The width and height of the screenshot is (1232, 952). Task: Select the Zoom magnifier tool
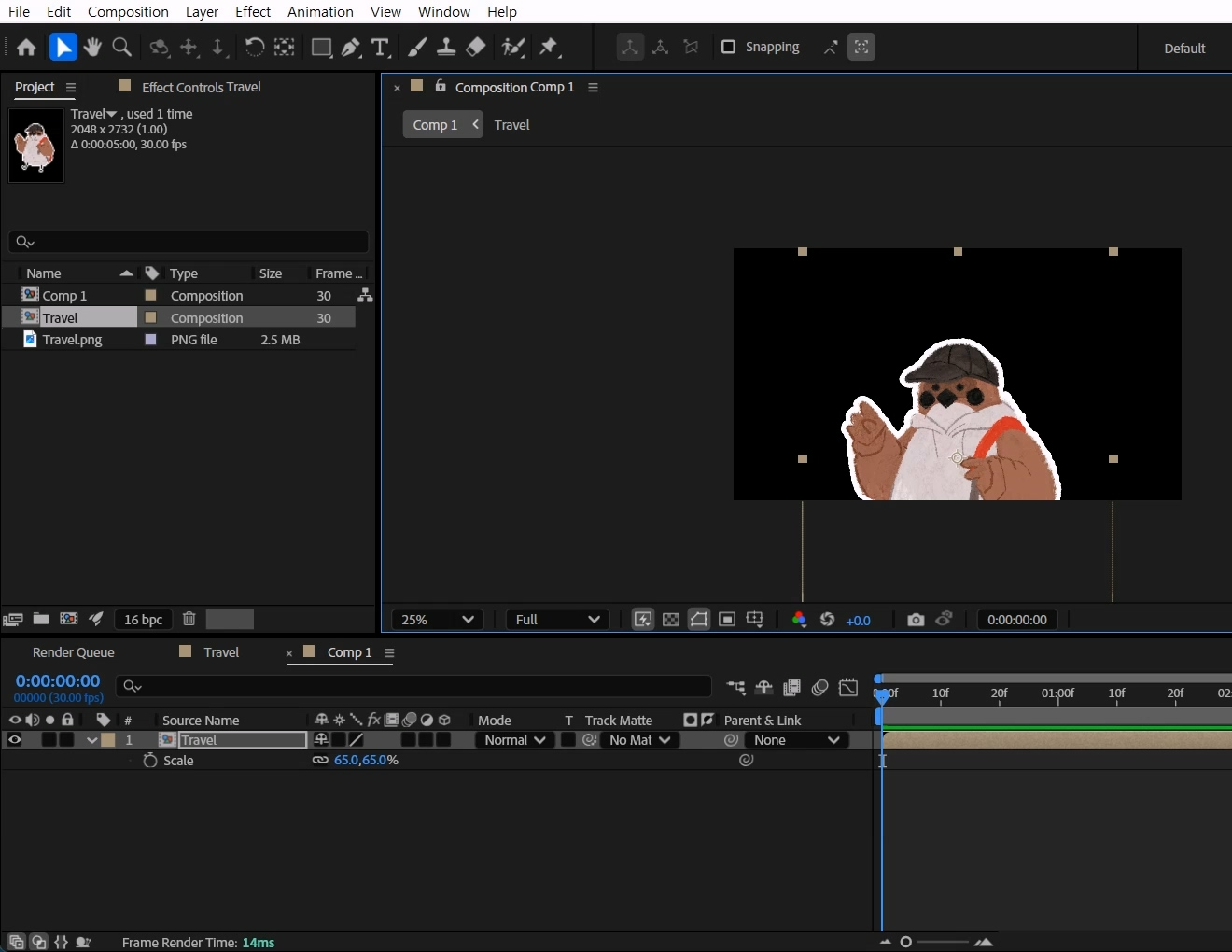tap(121, 47)
